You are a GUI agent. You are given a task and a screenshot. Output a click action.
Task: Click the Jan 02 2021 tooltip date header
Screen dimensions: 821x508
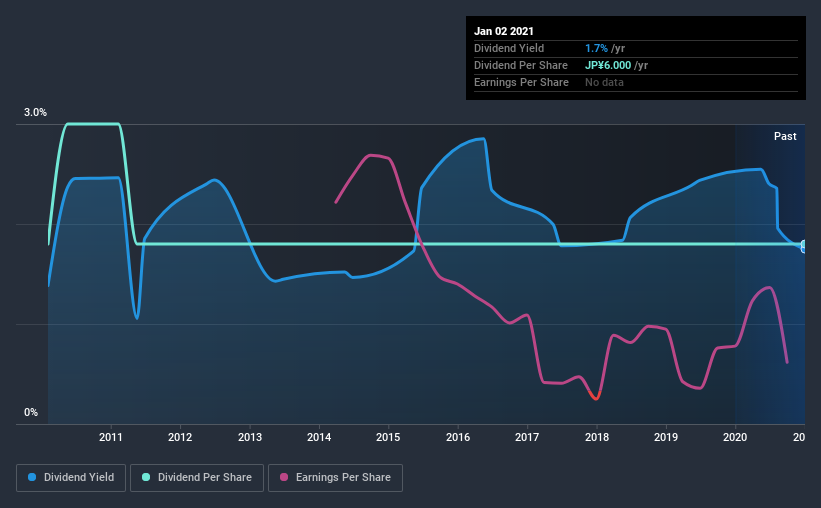pos(504,31)
